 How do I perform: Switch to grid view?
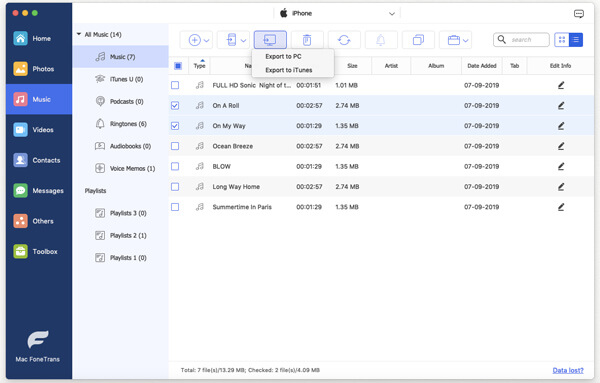(562, 40)
